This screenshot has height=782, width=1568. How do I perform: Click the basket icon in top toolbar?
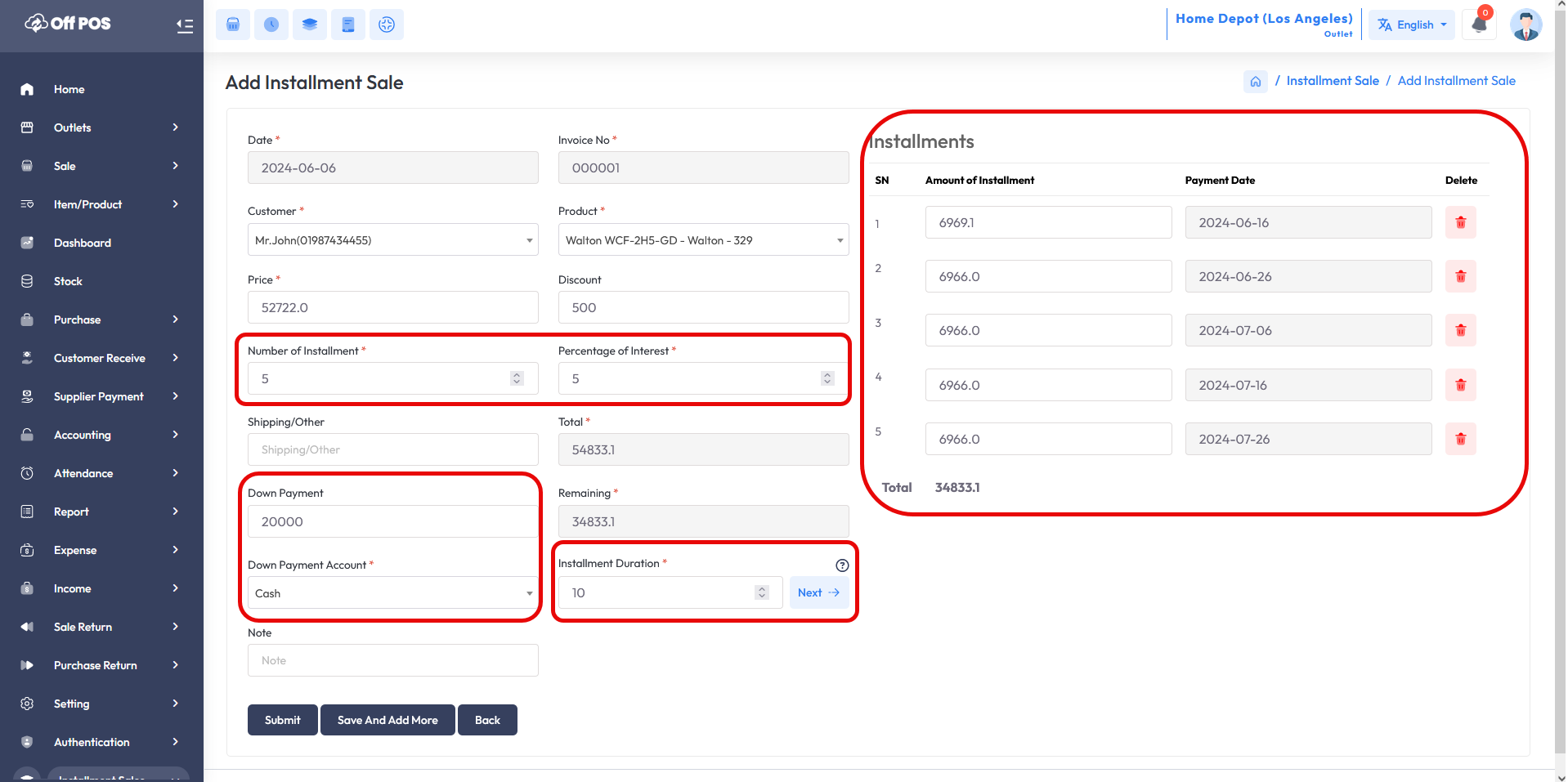tap(233, 25)
